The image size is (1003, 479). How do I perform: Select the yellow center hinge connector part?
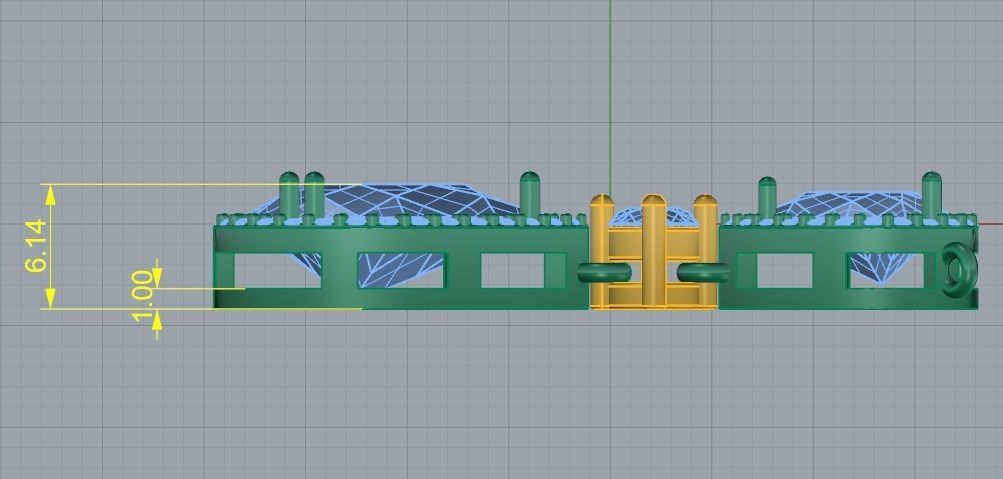[x=653, y=252]
